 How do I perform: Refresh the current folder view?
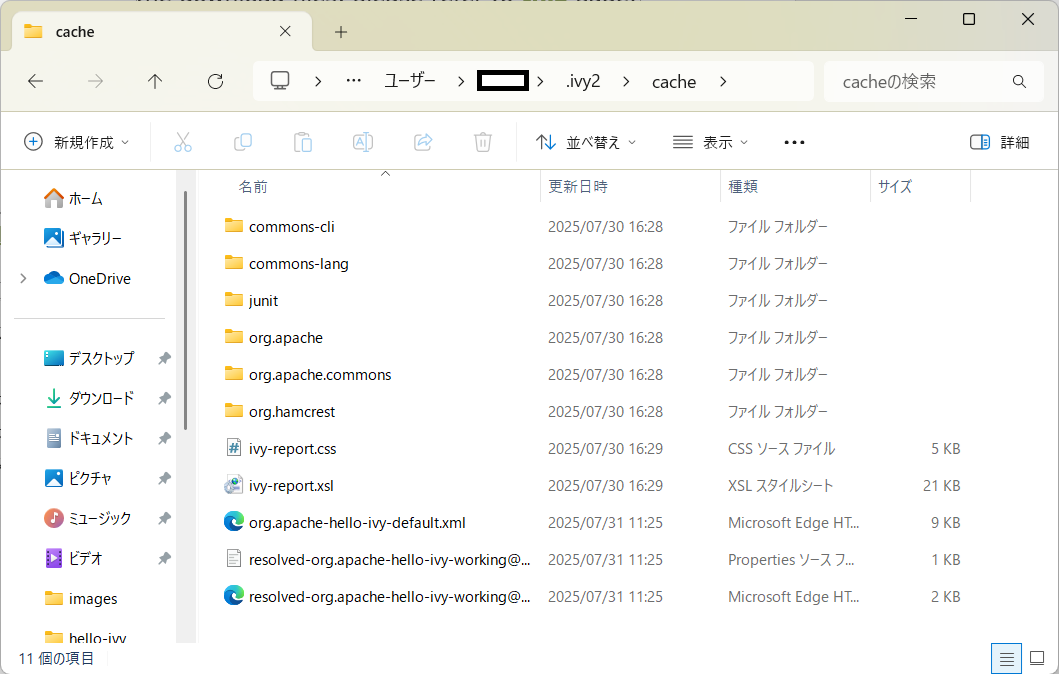[x=215, y=82]
